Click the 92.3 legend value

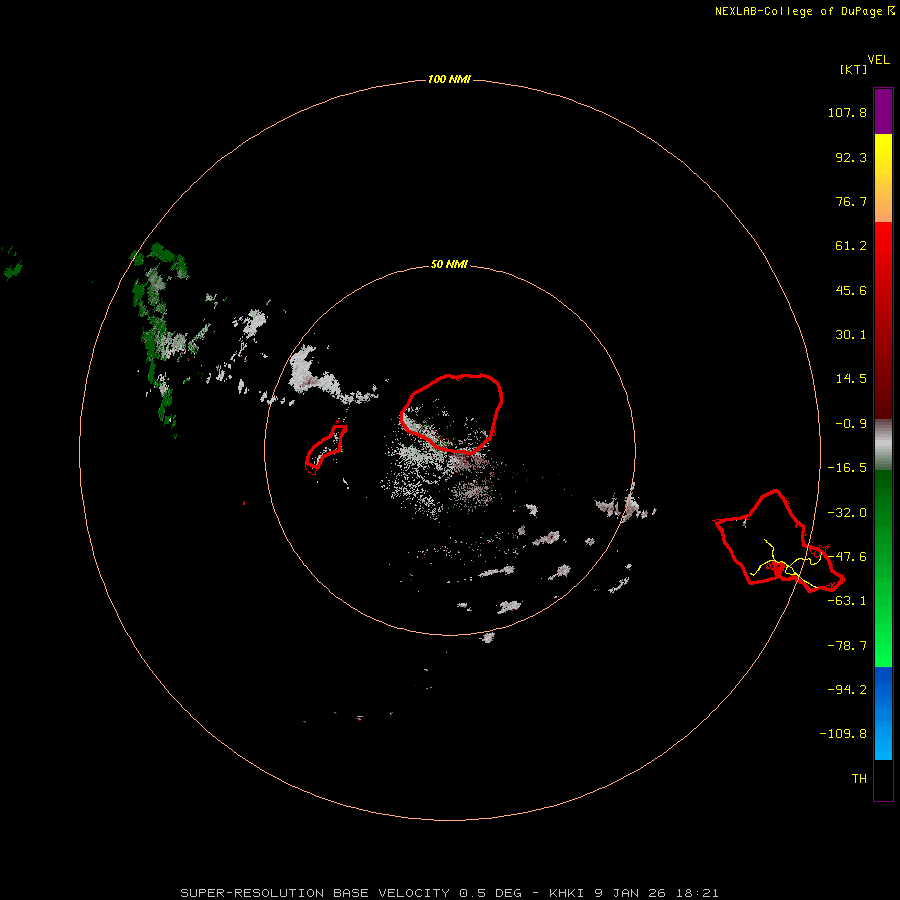point(851,157)
